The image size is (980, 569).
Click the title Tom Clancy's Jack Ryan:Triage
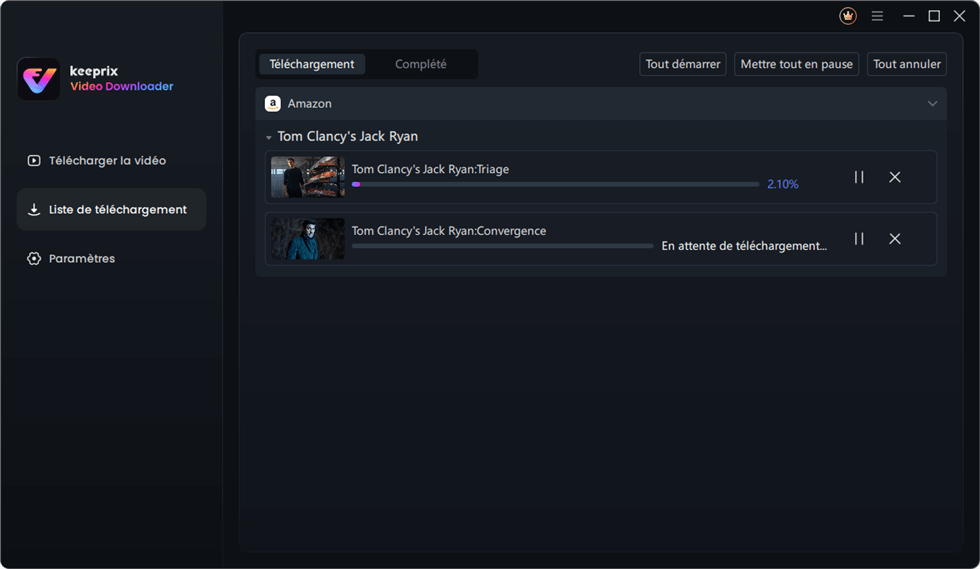coord(430,169)
